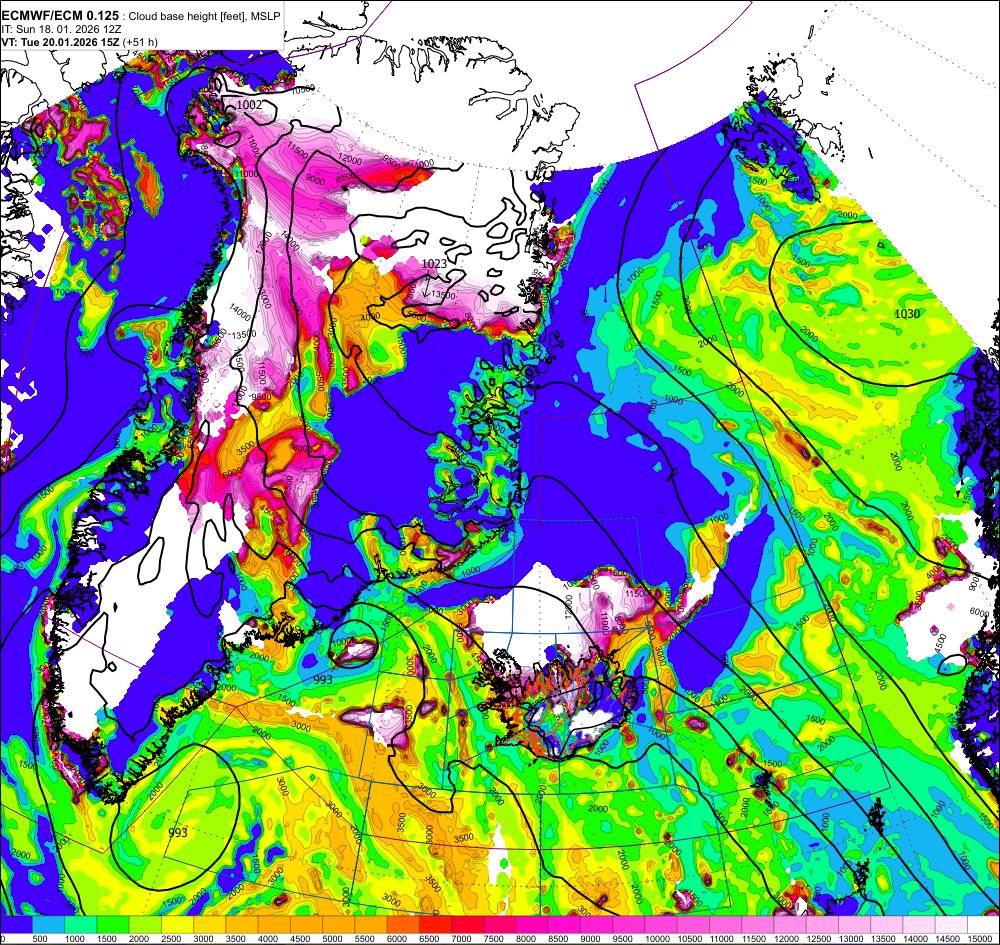Pick the light blue 500–1000 legend swatch
The image size is (1000, 945).
pos(48,925)
